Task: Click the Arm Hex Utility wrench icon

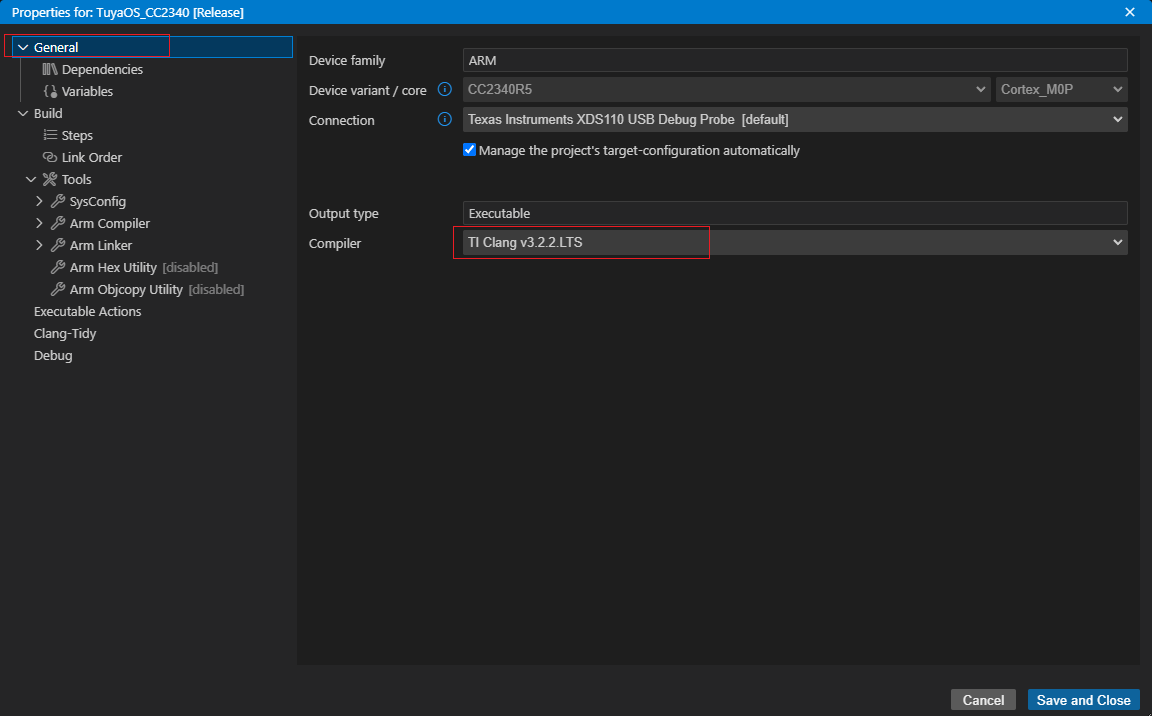Action: (x=58, y=267)
